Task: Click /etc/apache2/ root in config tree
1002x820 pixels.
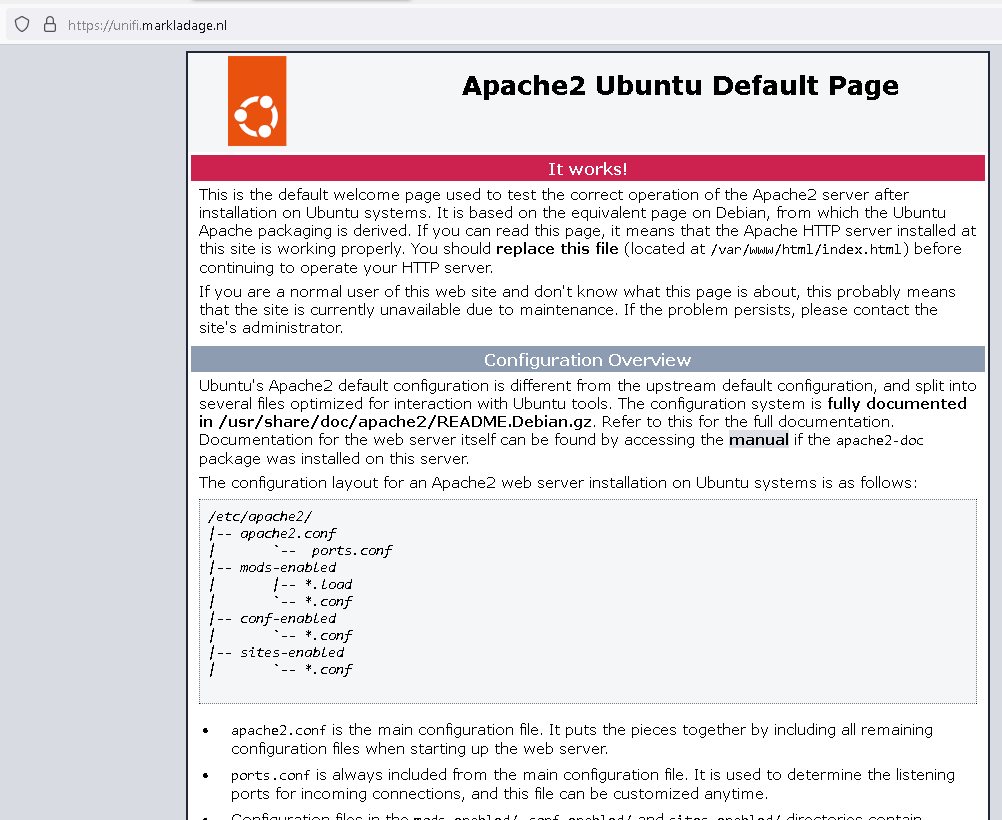Action: click(260, 516)
